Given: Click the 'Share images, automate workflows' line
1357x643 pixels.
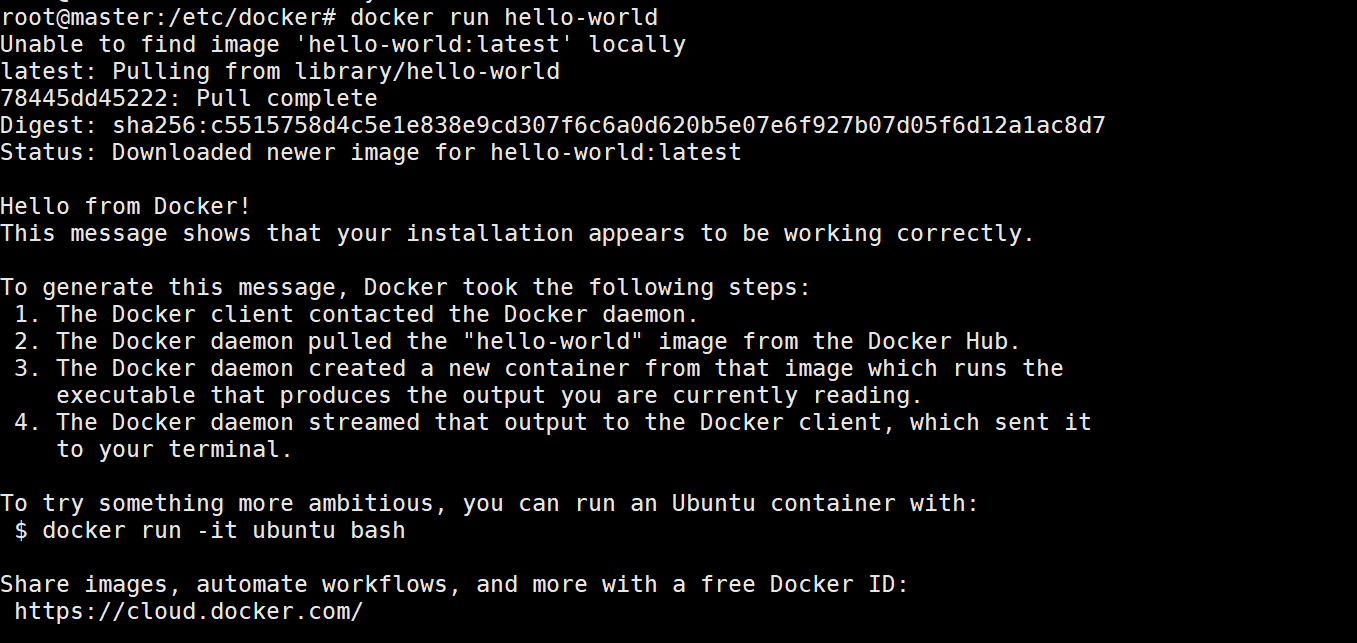Looking at the screenshot, I should (x=455, y=584).
